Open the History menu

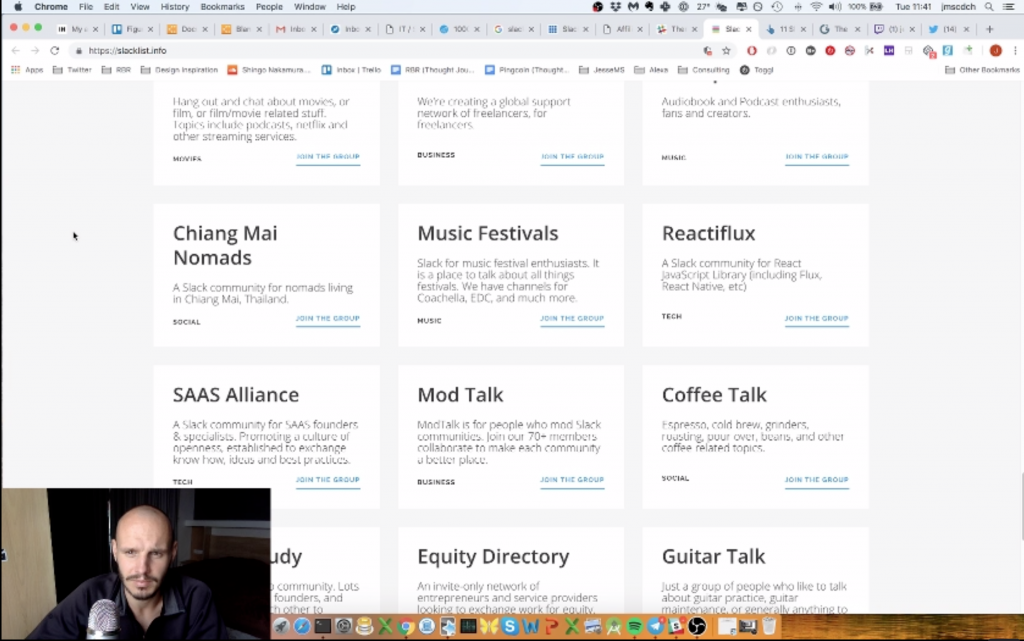[x=174, y=7]
